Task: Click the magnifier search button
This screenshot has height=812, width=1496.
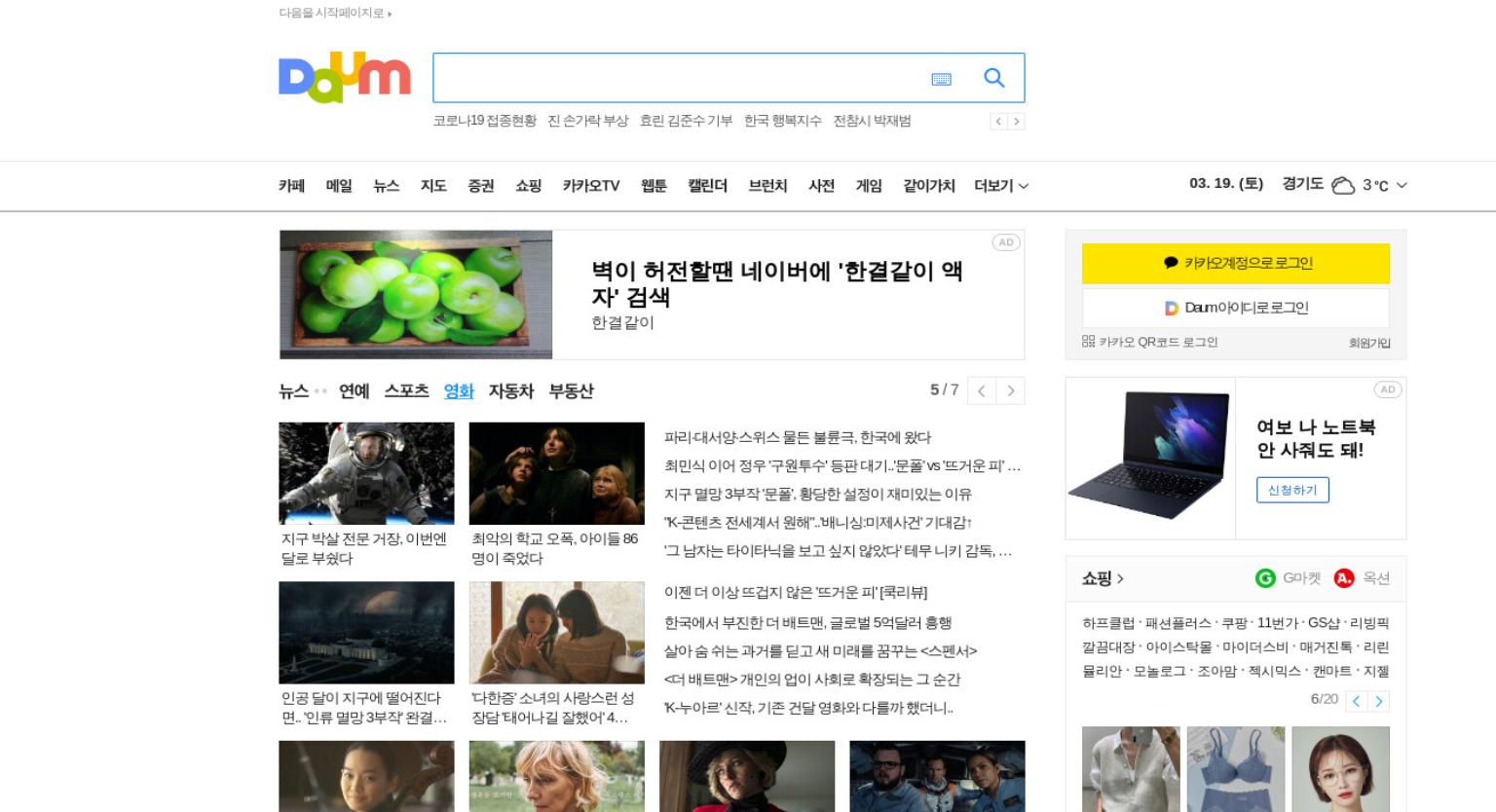Action: click(x=993, y=78)
